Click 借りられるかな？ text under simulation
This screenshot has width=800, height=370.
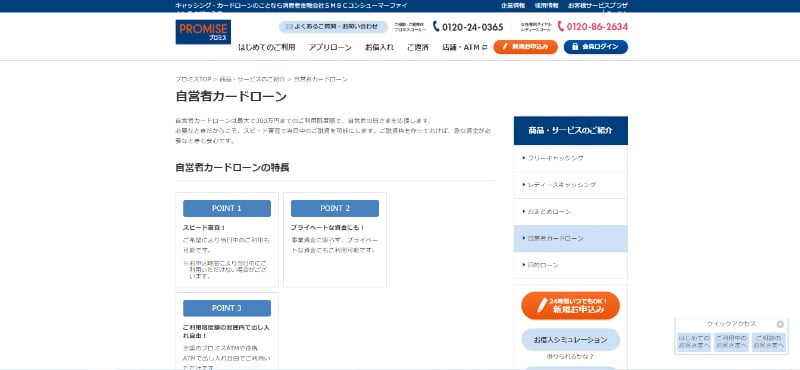[x=570, y=357]
